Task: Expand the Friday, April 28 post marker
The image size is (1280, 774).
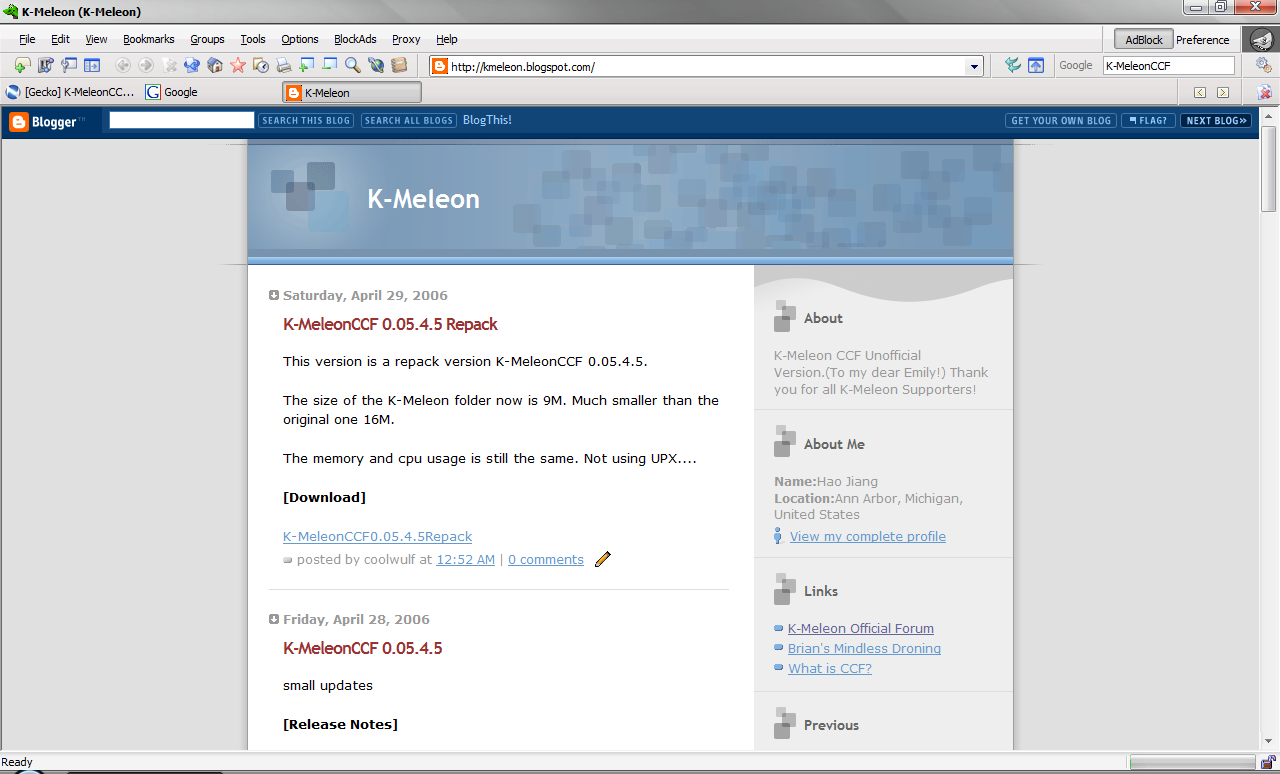Action: (x=273, y=618)
